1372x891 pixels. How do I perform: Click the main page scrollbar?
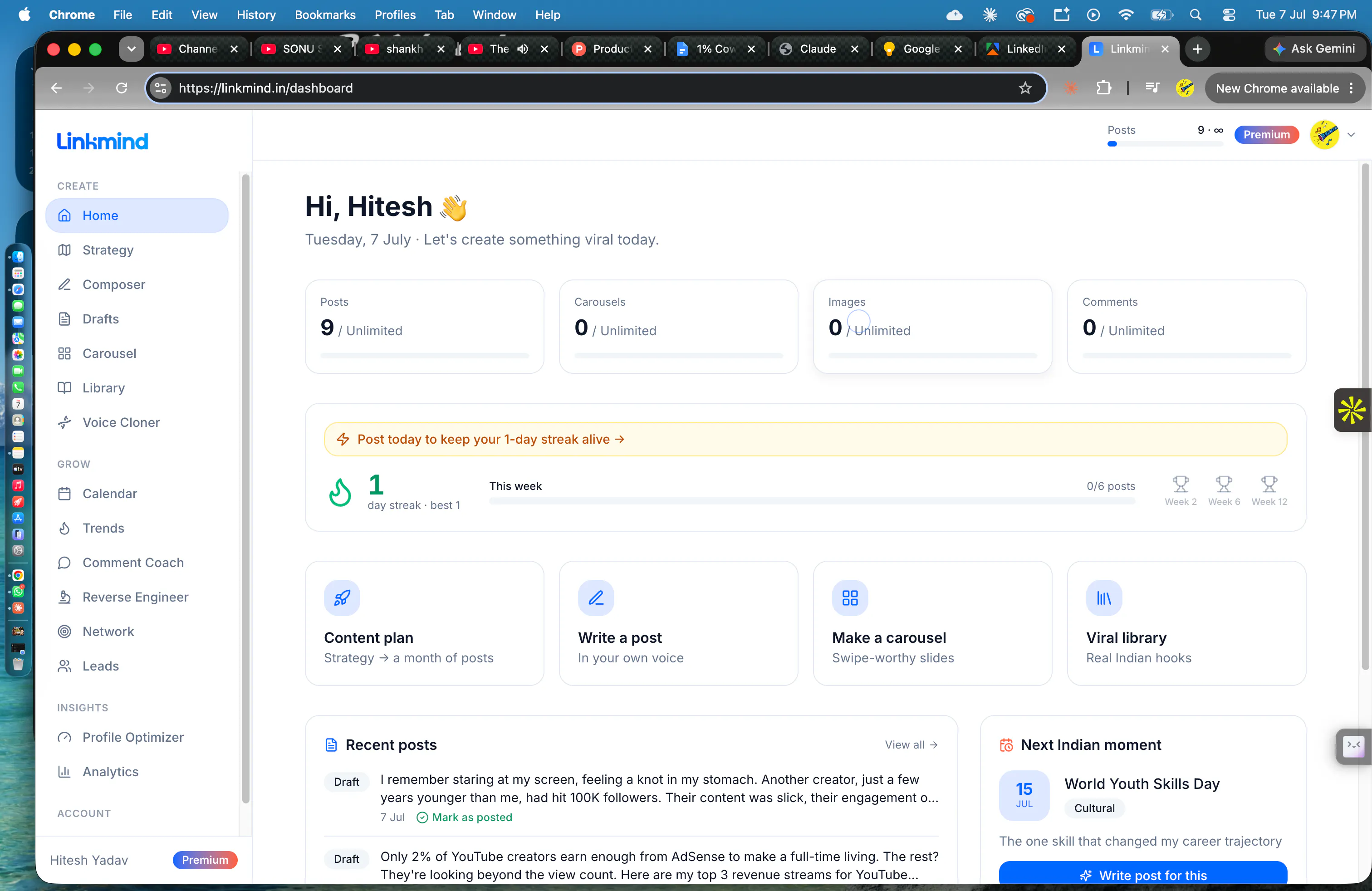[x=1365, y=416]
